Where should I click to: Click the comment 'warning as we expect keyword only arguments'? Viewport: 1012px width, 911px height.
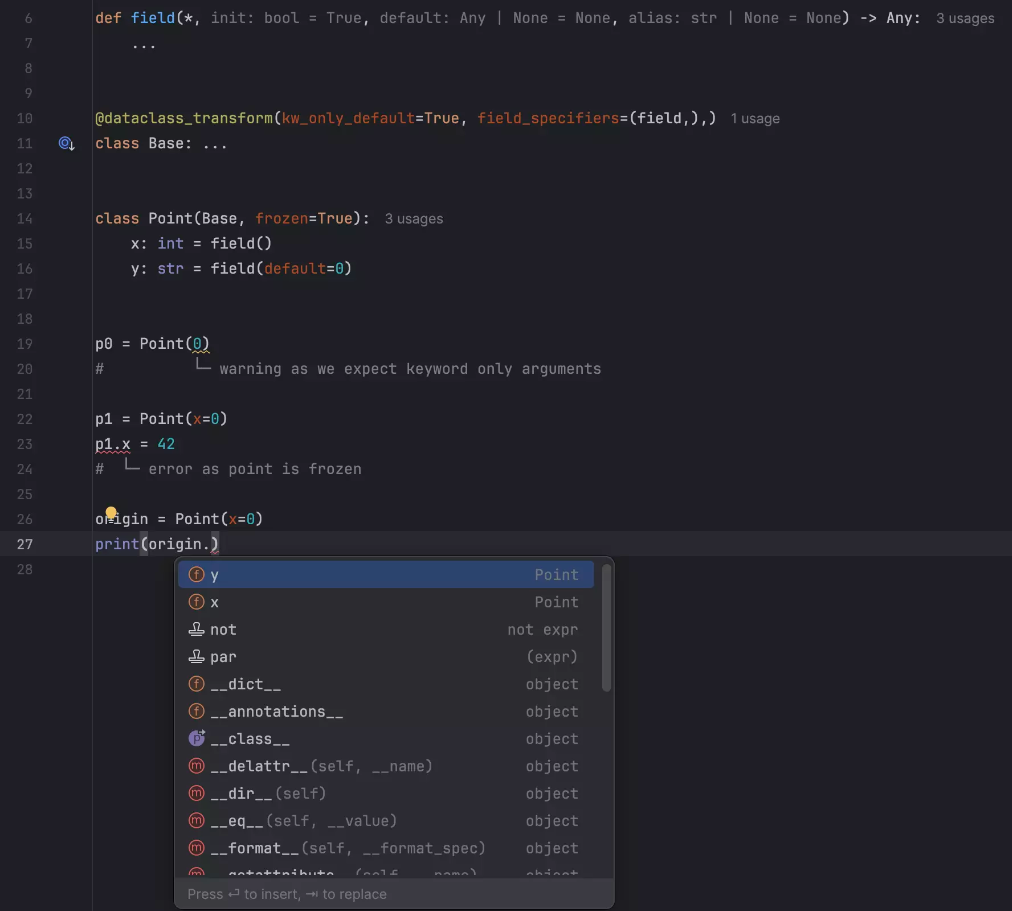(410, 369)
